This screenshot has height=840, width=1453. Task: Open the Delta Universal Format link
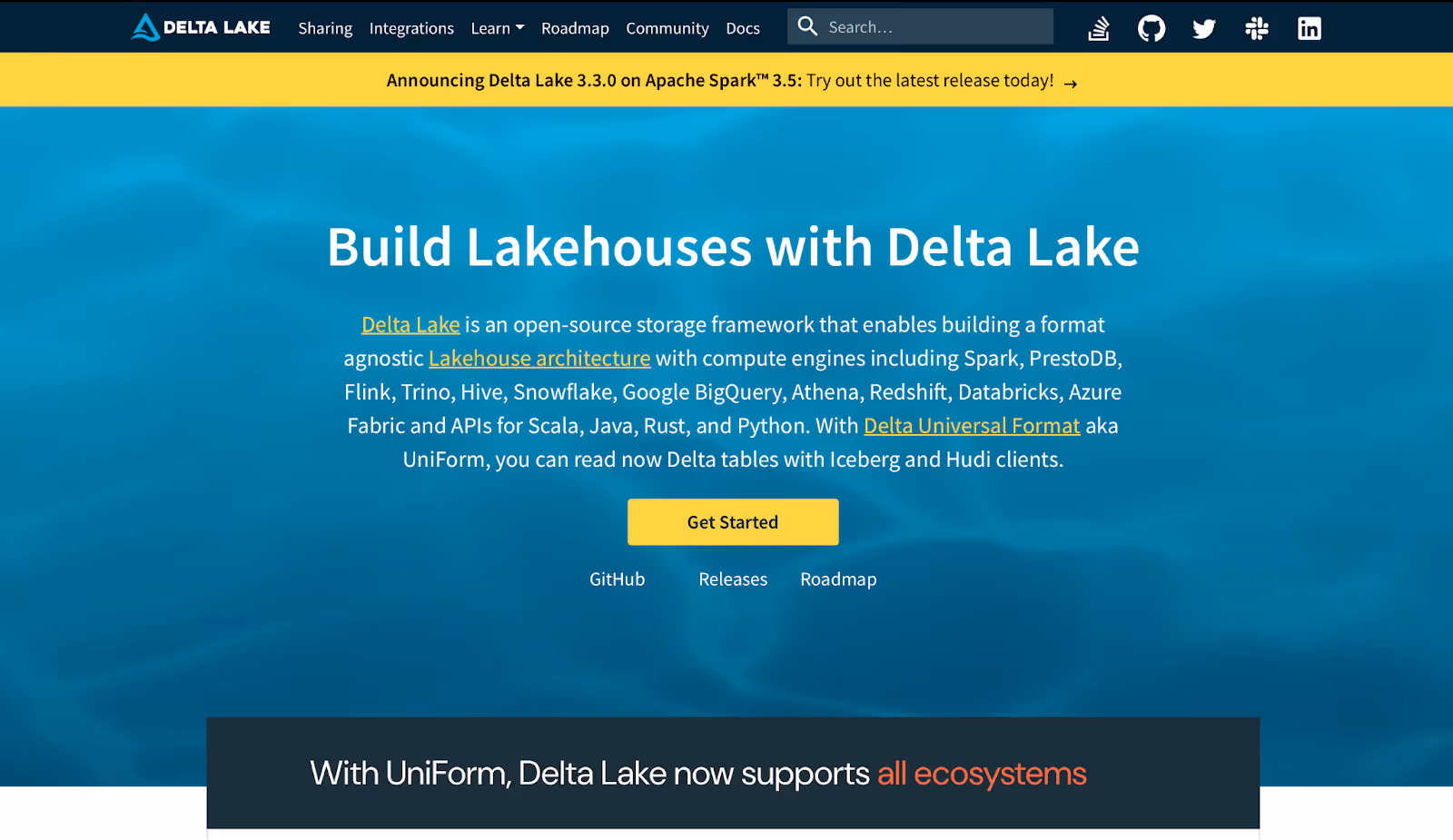pos(972,425)
